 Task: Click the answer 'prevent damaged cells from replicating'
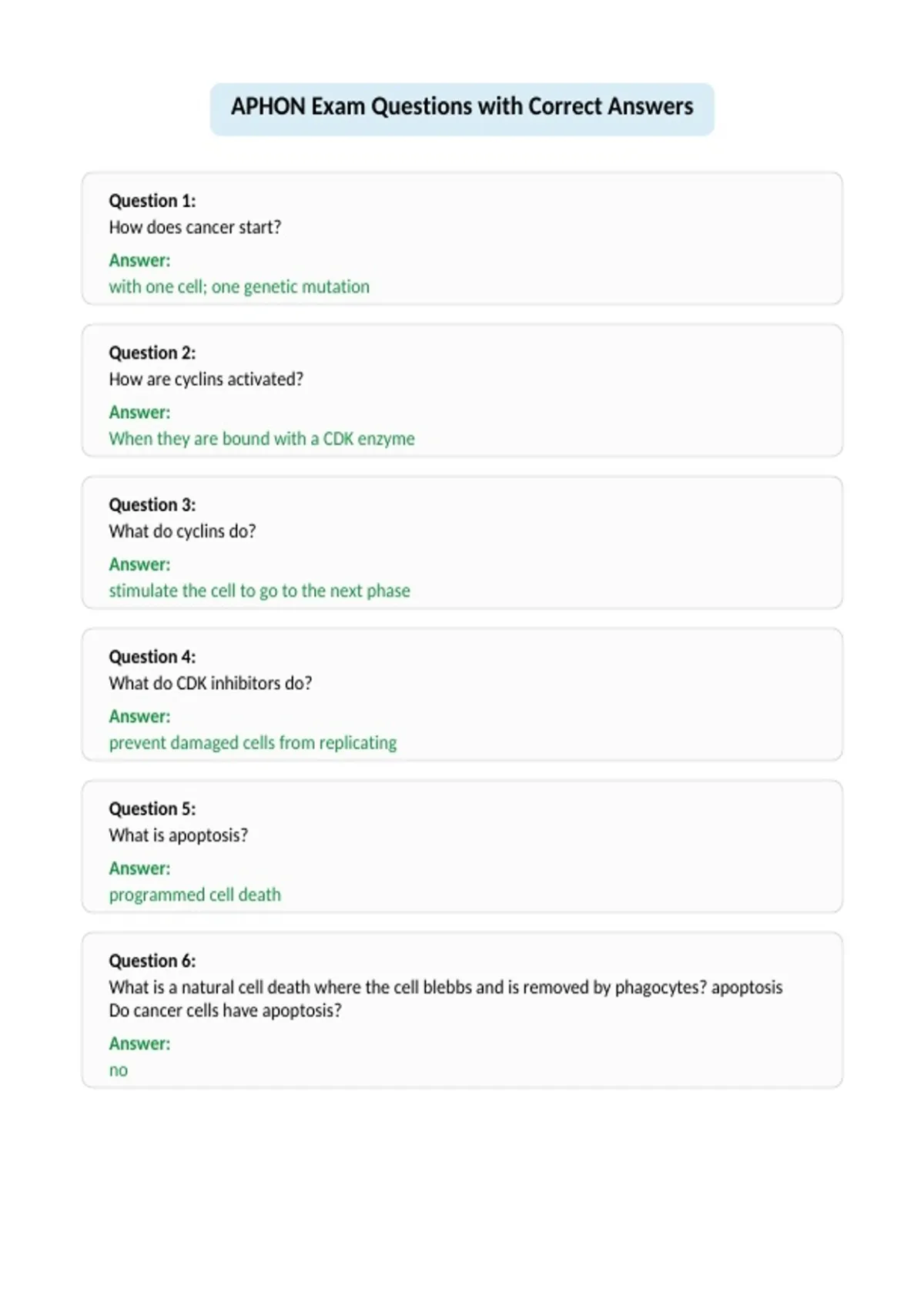[x=253, y=742]
